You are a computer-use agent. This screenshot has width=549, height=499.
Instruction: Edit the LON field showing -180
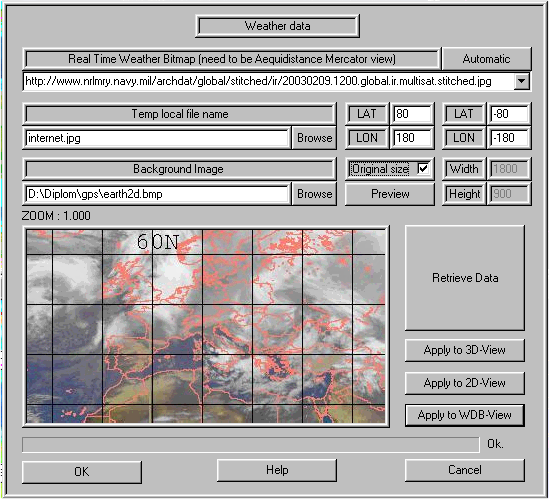pos(509,138)
